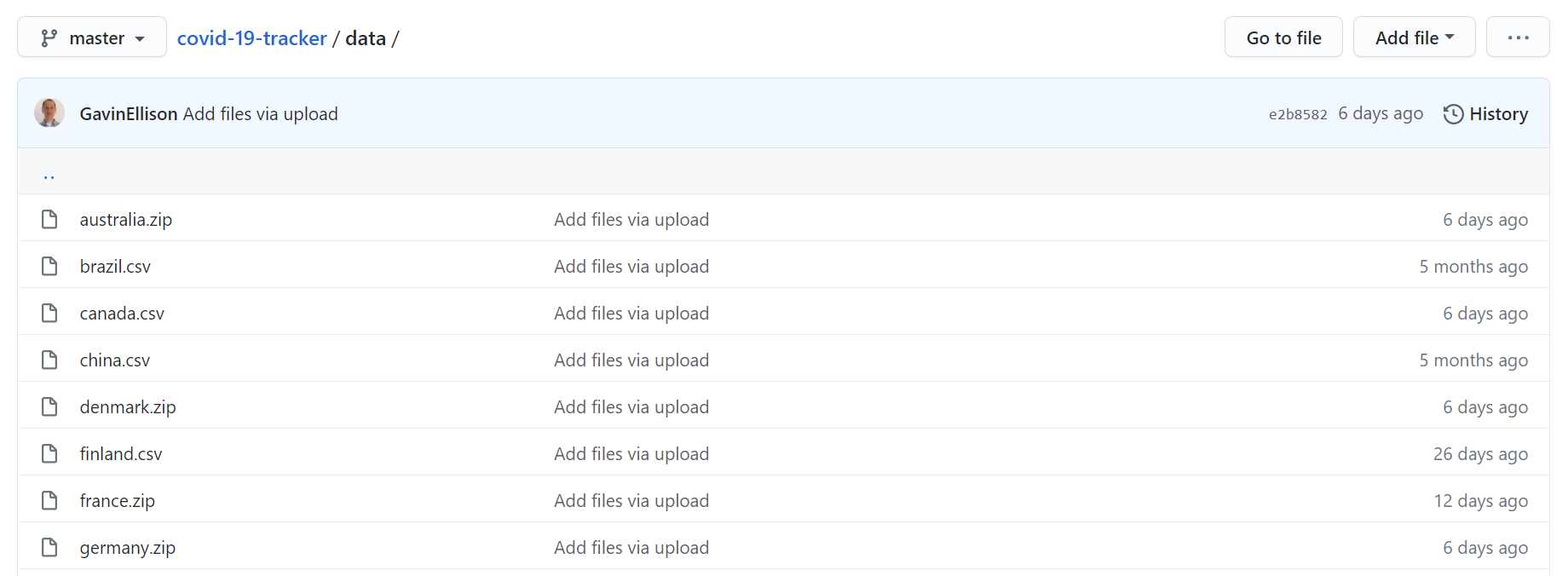The image size is (1568, 576).
Task: Open the commit History view
Action: [x=1499, y=113]
